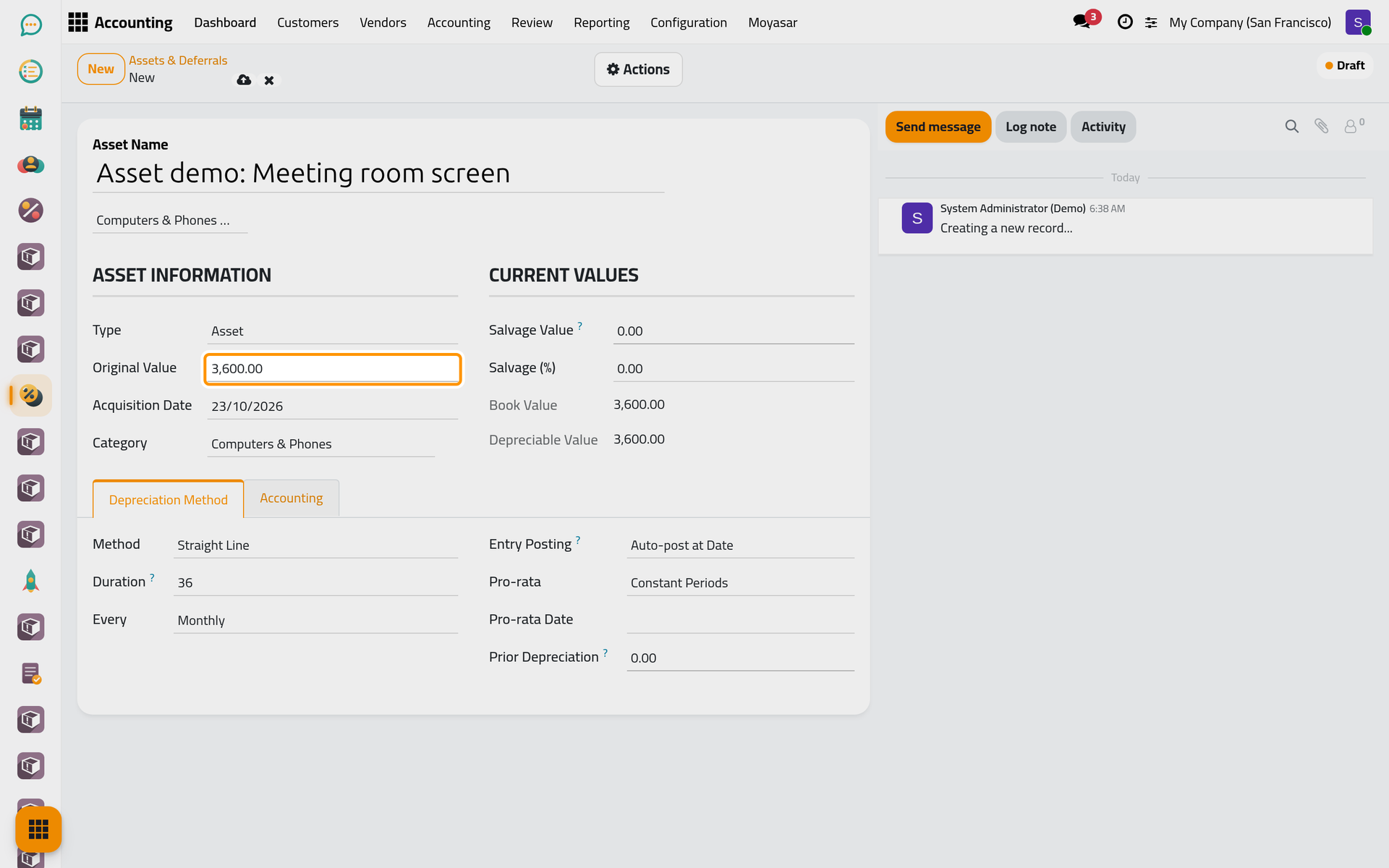Open the Category field Computers & Phones
The height and width of the screenshot is (868, 1389).
pos(321,444)
